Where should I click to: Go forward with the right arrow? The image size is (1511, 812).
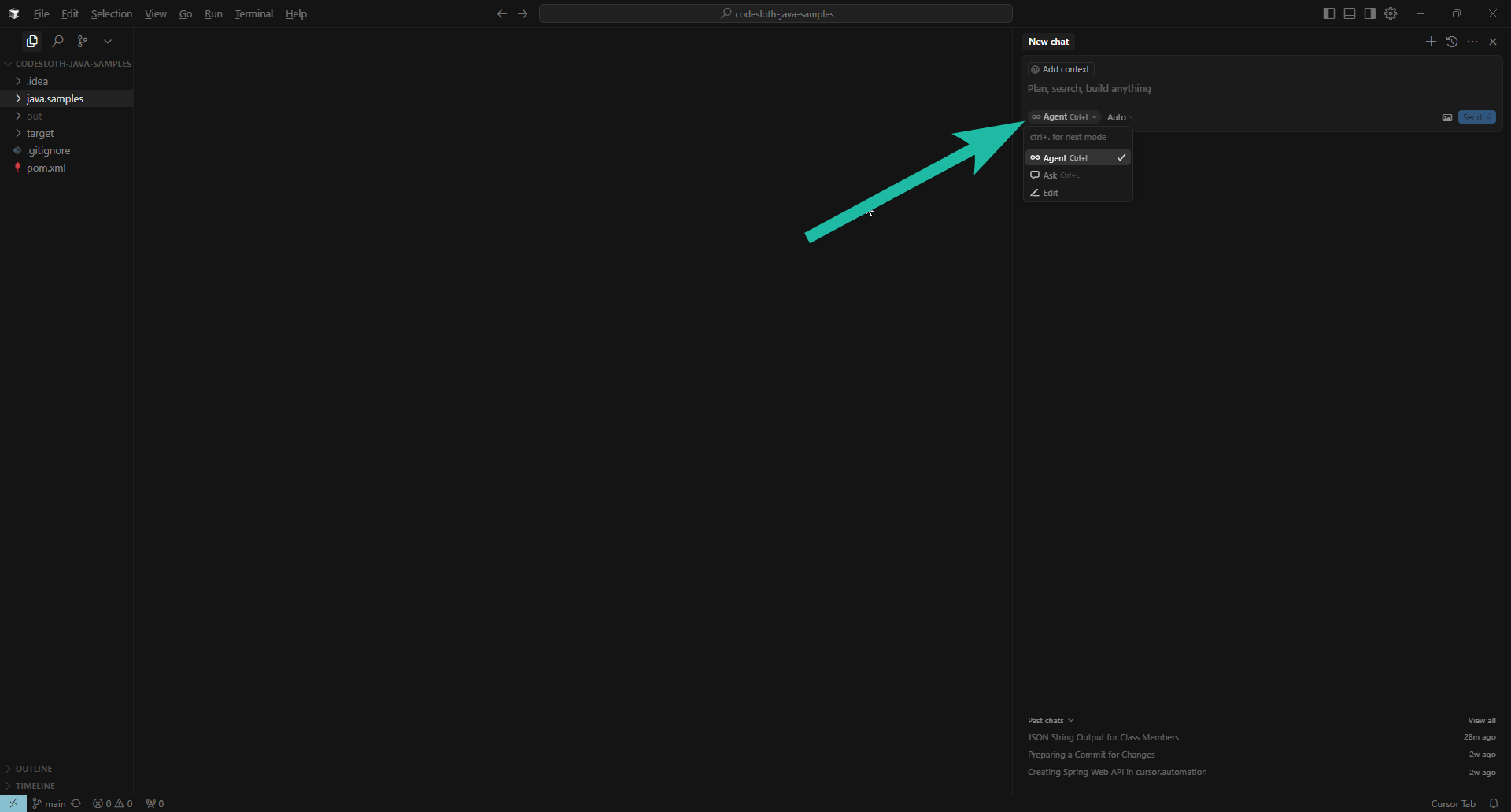(523, 13)
